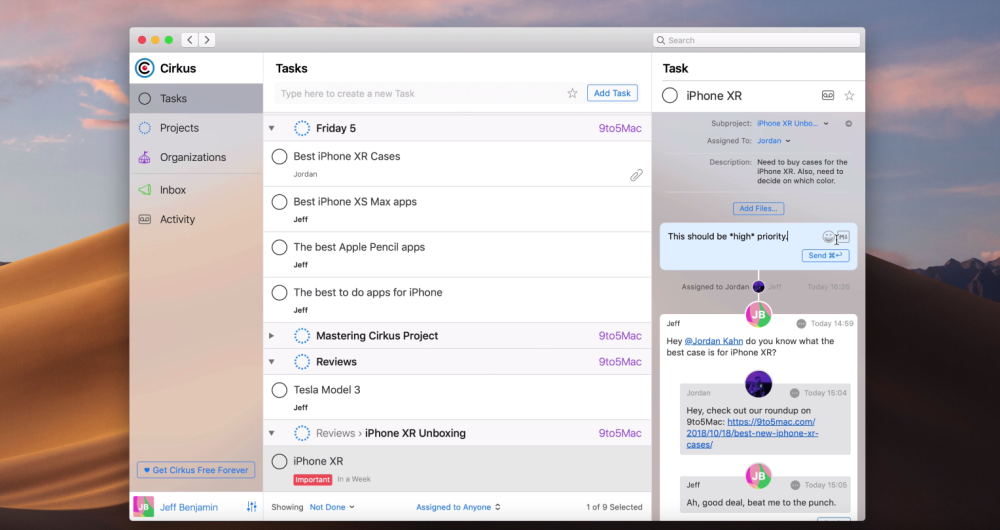The image size is (1000, 530).
Task: Click the star icon in new task field
Action: tap(572, 93)
